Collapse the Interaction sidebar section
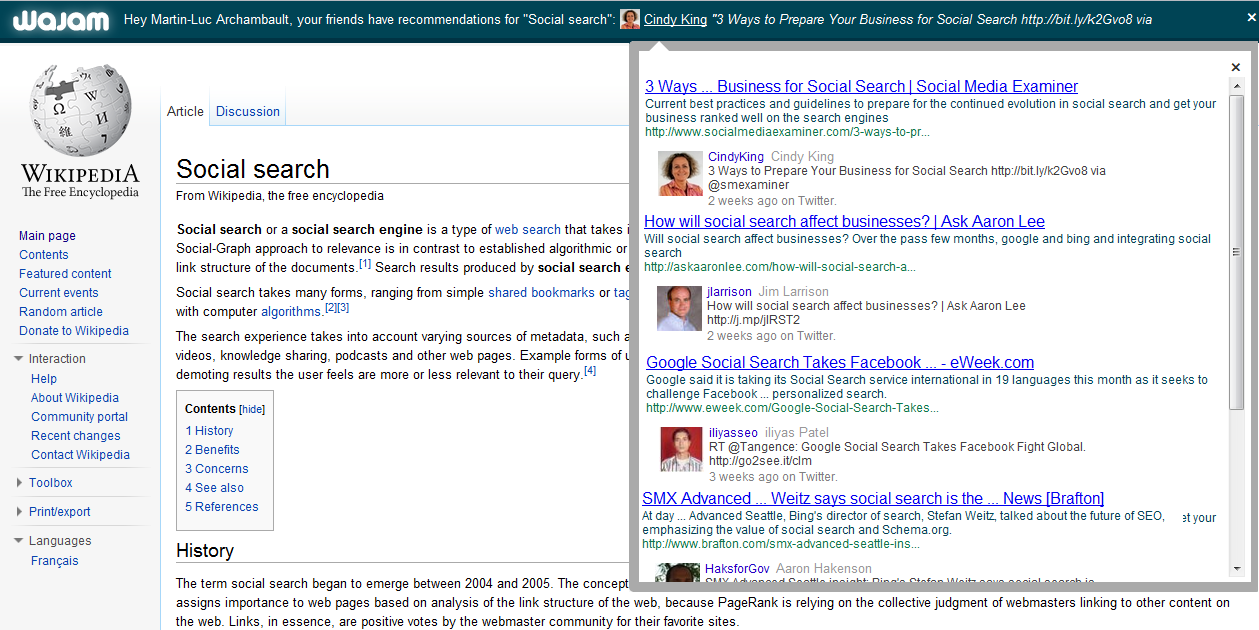Image resolution: width=1259 pixels, height=630 pixels. [19, 359]
